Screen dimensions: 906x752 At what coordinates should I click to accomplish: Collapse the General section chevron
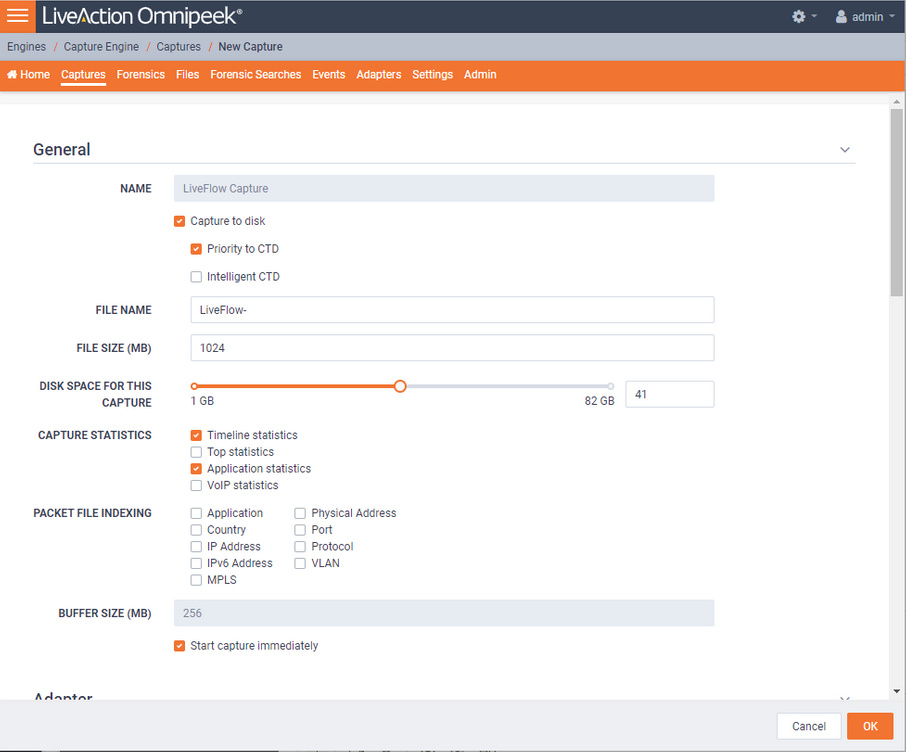coord(844,150)
